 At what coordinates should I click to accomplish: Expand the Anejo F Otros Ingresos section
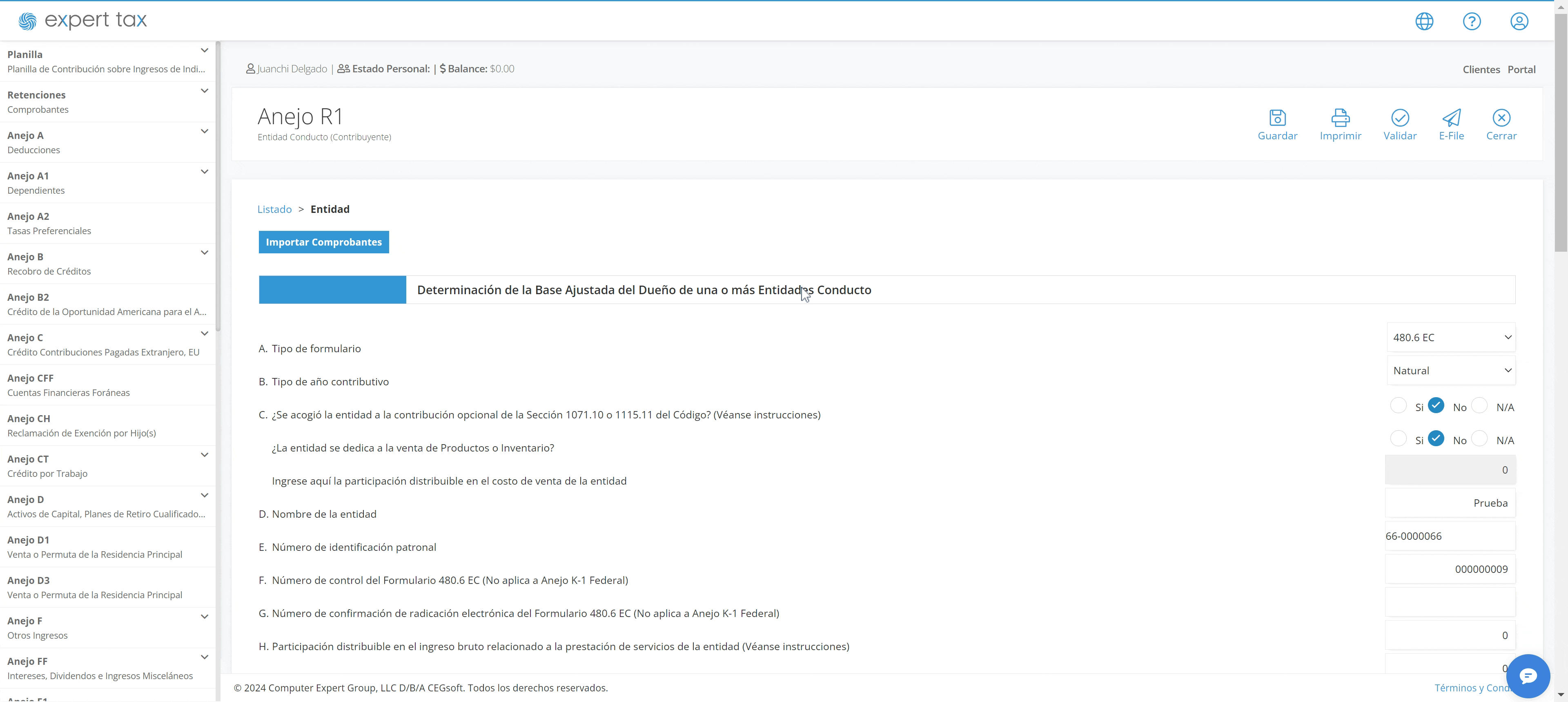coord(205,617)
